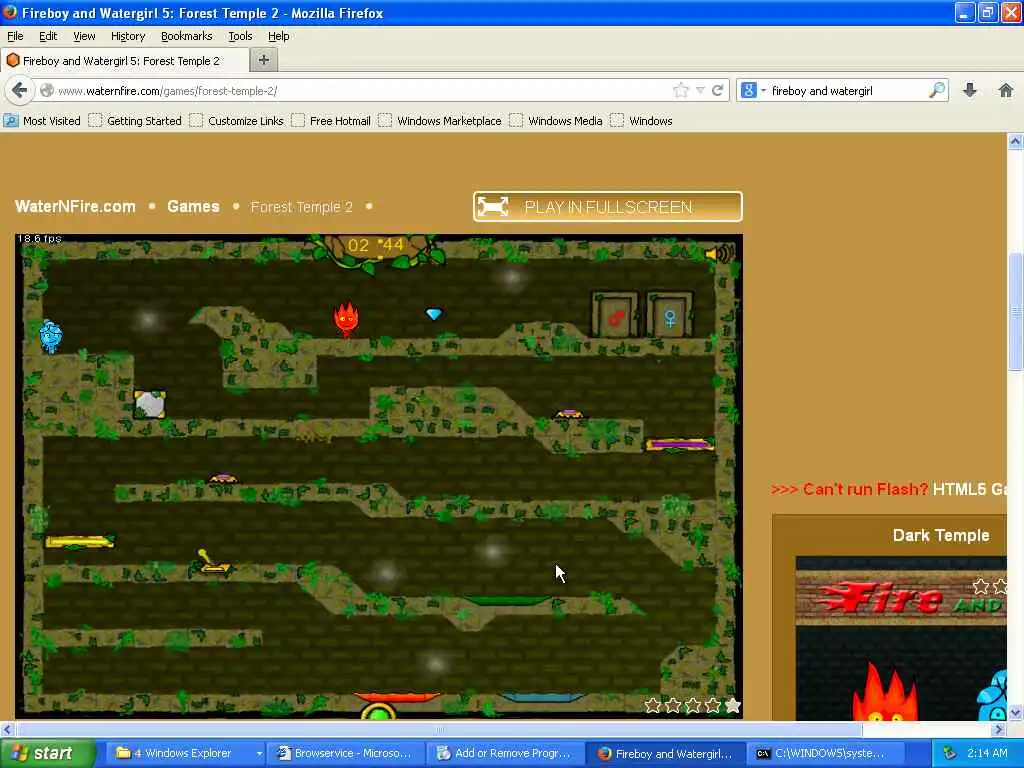Click the pressure button above the lever
Viewport: 1024px width, 768px height.
[x=223, y=479]
